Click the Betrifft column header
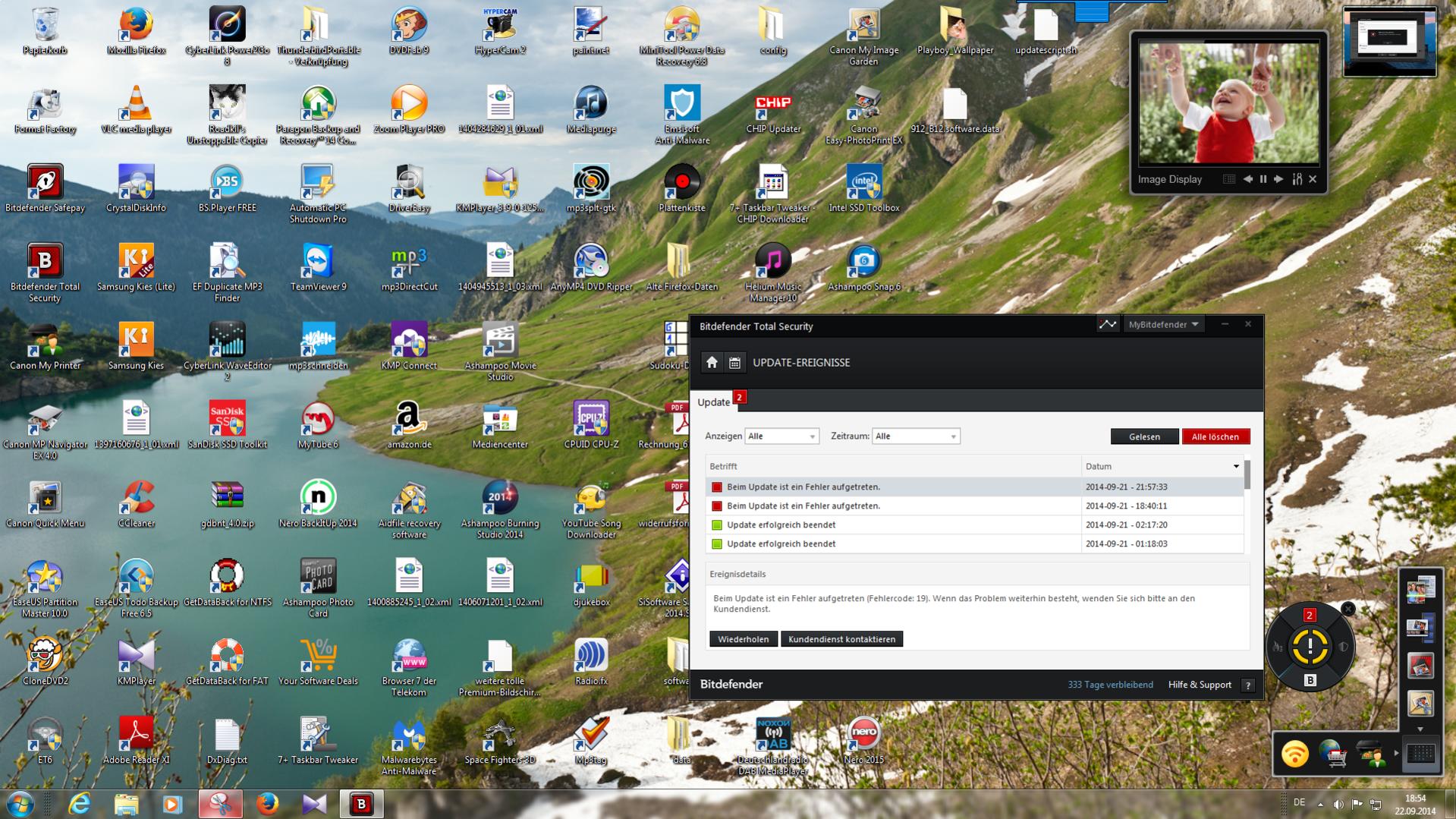1456x819 pixels. 893,466
